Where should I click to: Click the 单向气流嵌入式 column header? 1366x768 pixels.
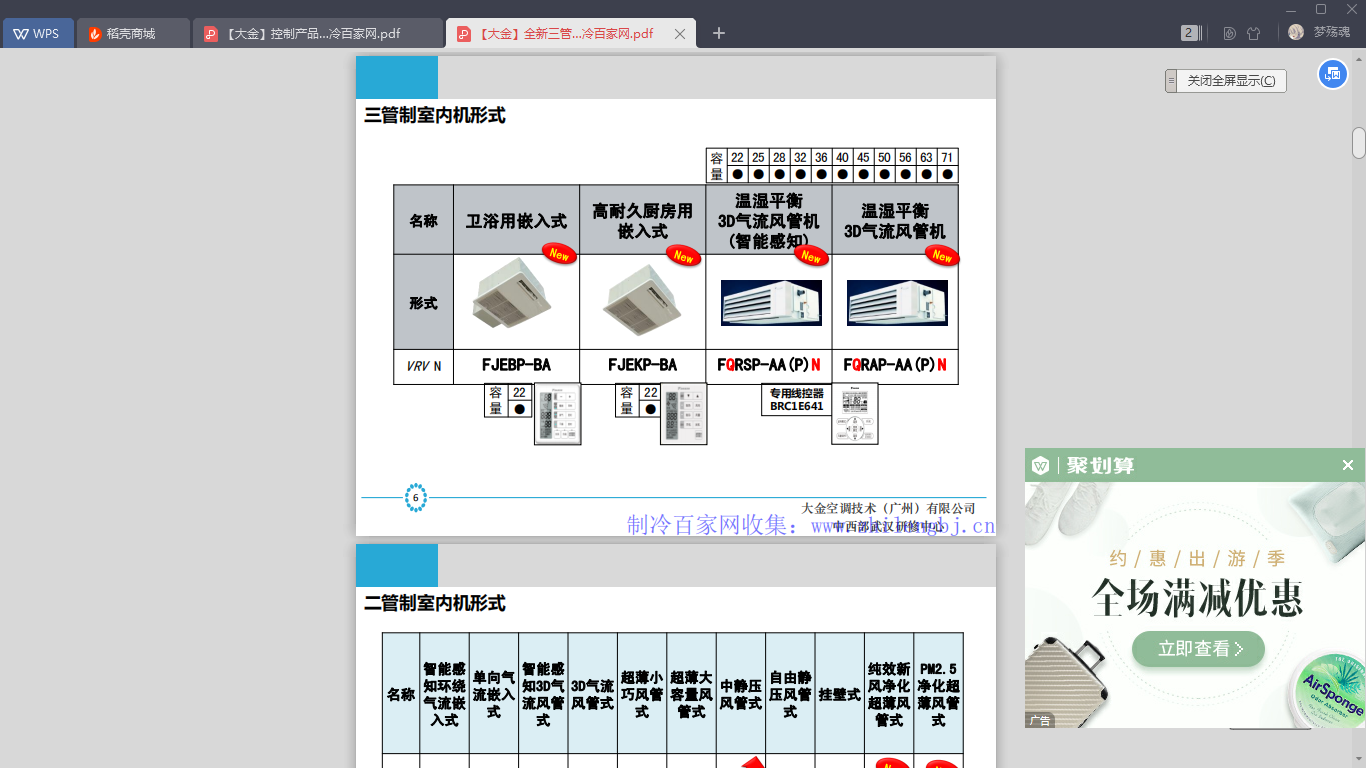(494, 694)
